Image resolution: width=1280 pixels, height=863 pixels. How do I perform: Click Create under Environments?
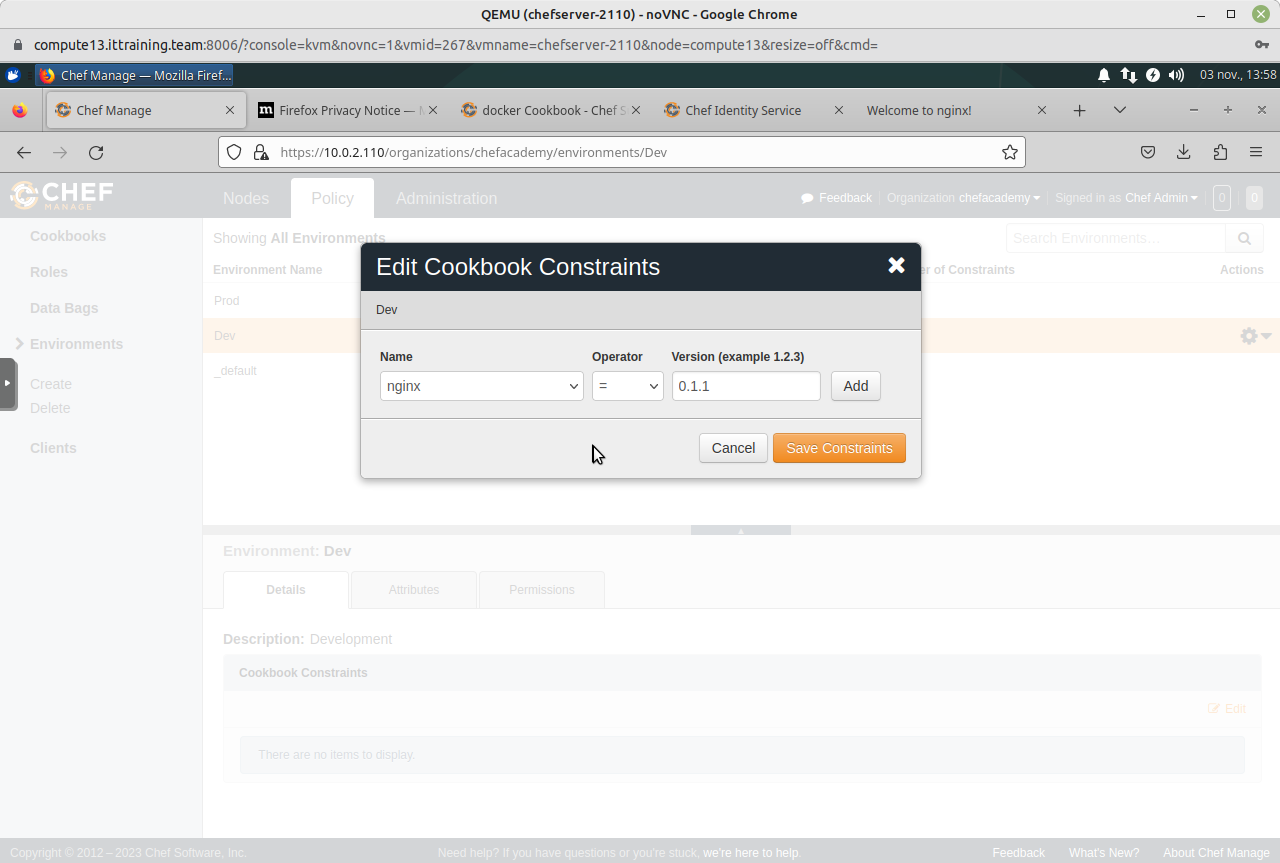pyautogui.click(x=51, y=384)
